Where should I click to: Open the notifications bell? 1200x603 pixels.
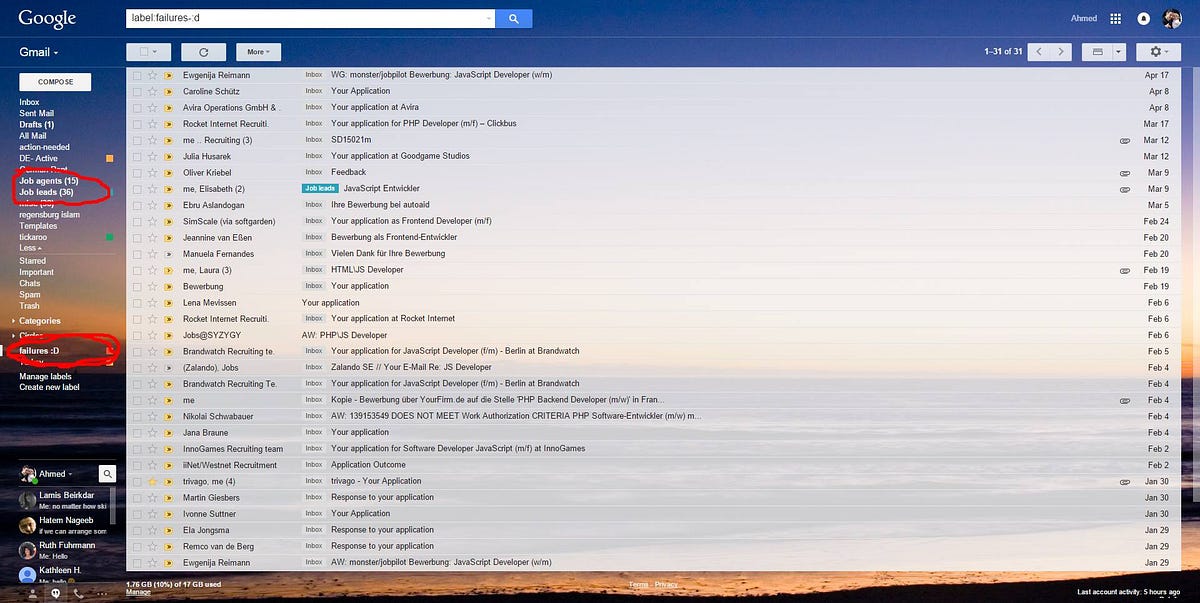(1143, 18)
